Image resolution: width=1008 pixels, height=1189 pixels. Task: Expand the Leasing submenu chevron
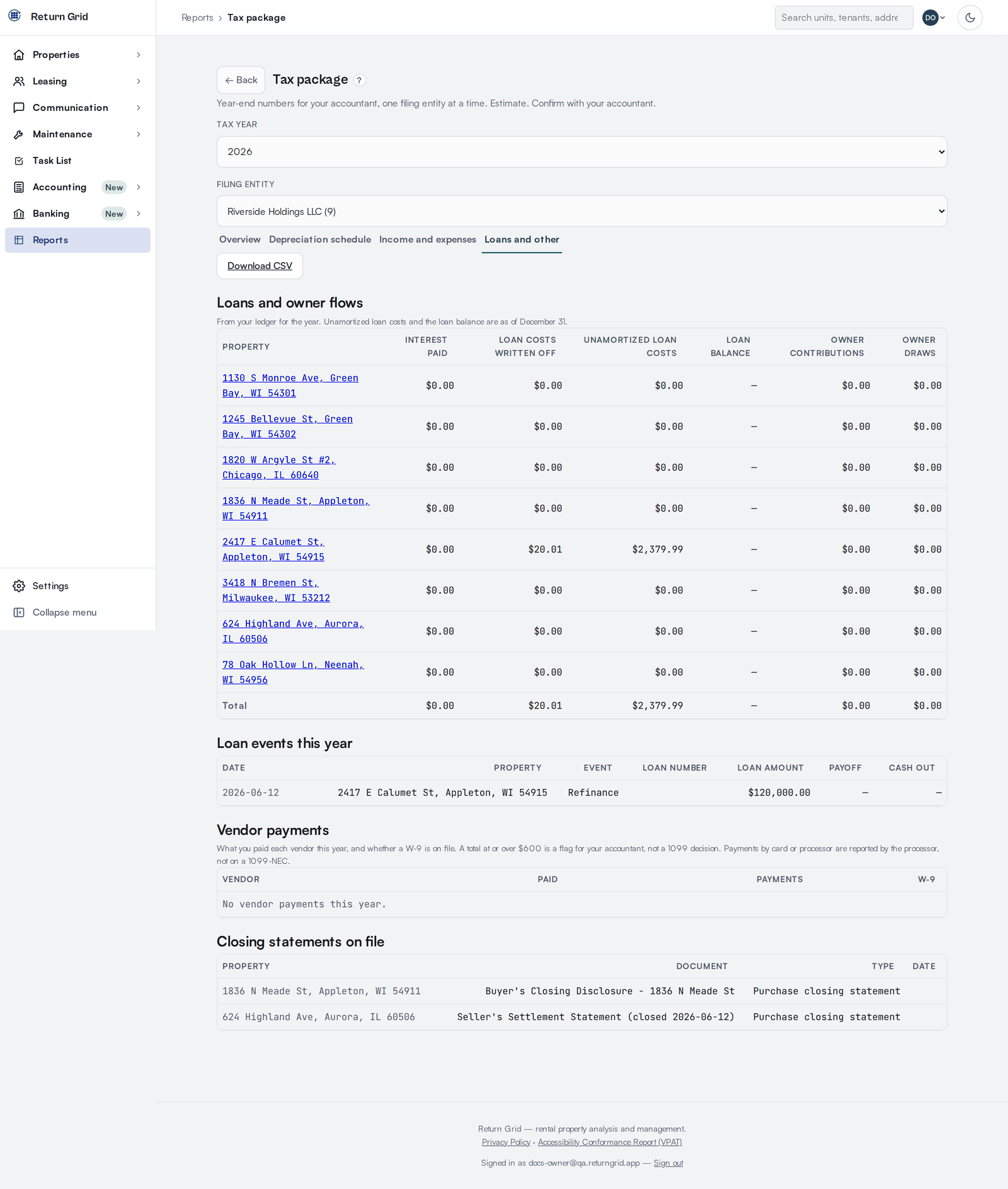[x=139, y=81]
